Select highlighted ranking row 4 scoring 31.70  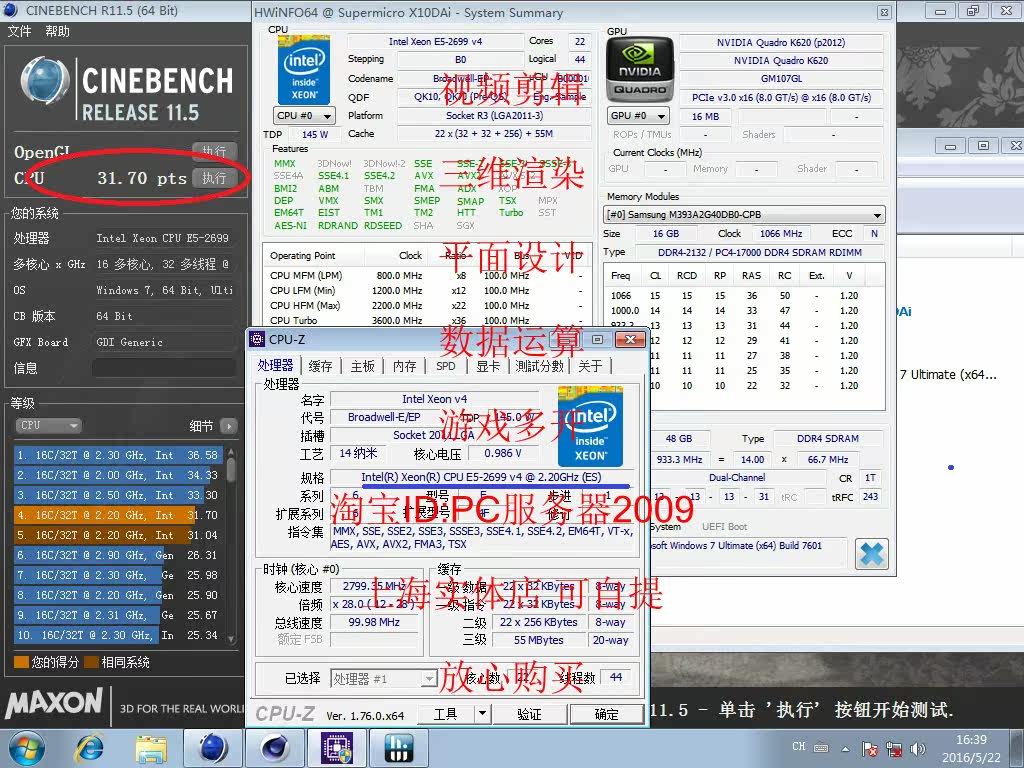(x=118, y=515)
